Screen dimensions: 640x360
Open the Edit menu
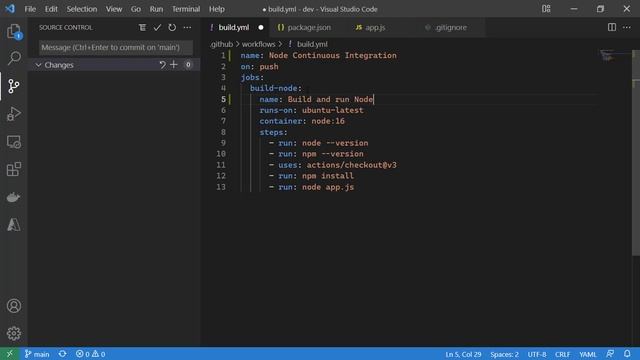51,9
